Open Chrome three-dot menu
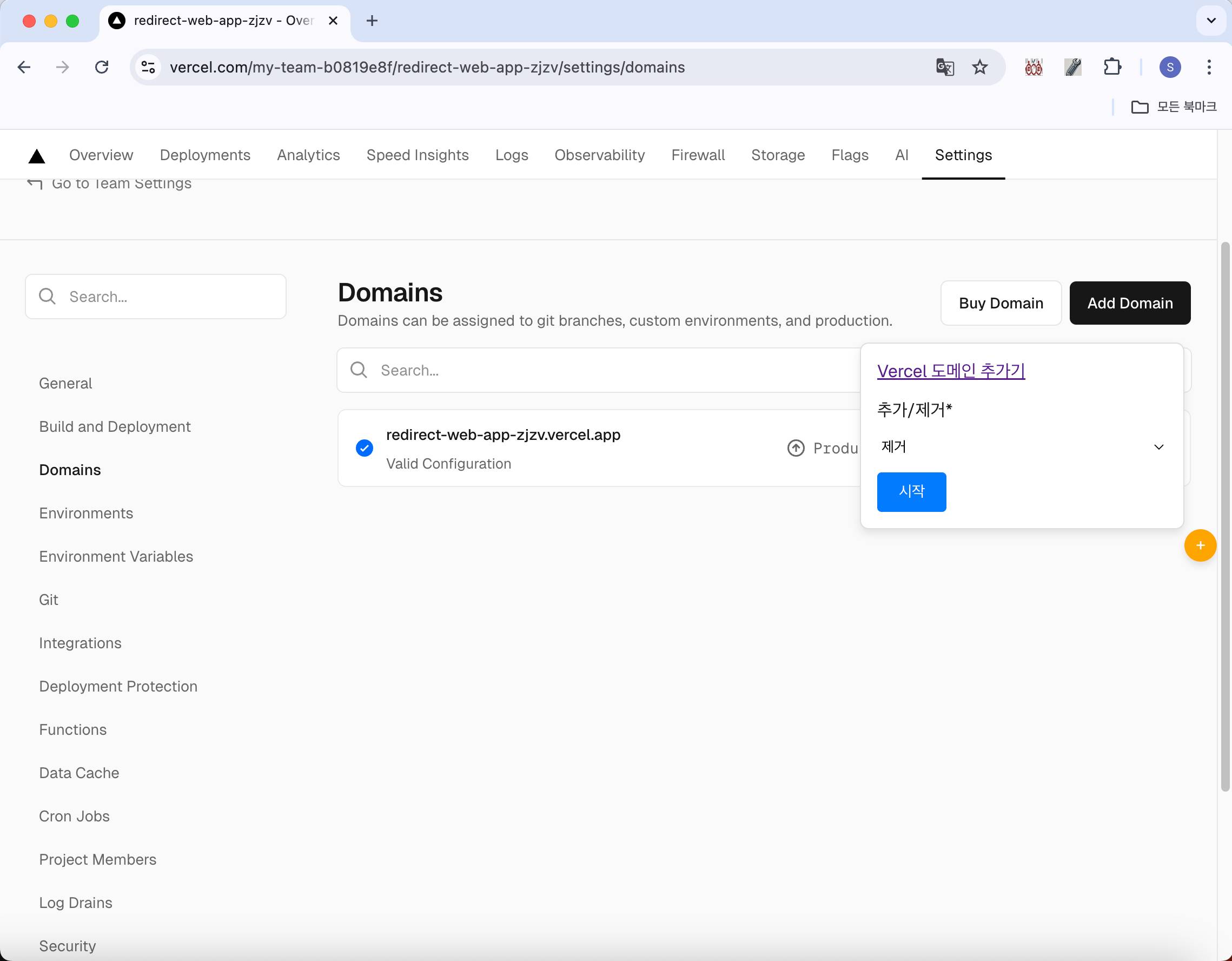The height and width of the screenshot is (961, 1232). tap(1209, 67)
